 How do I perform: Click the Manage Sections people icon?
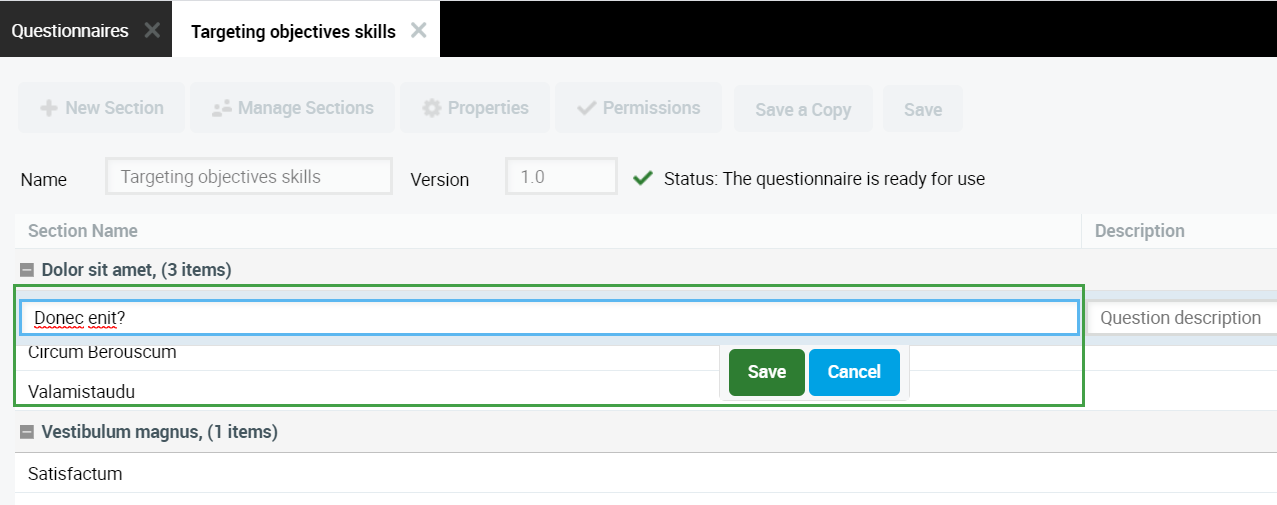[x=222, y=108]
